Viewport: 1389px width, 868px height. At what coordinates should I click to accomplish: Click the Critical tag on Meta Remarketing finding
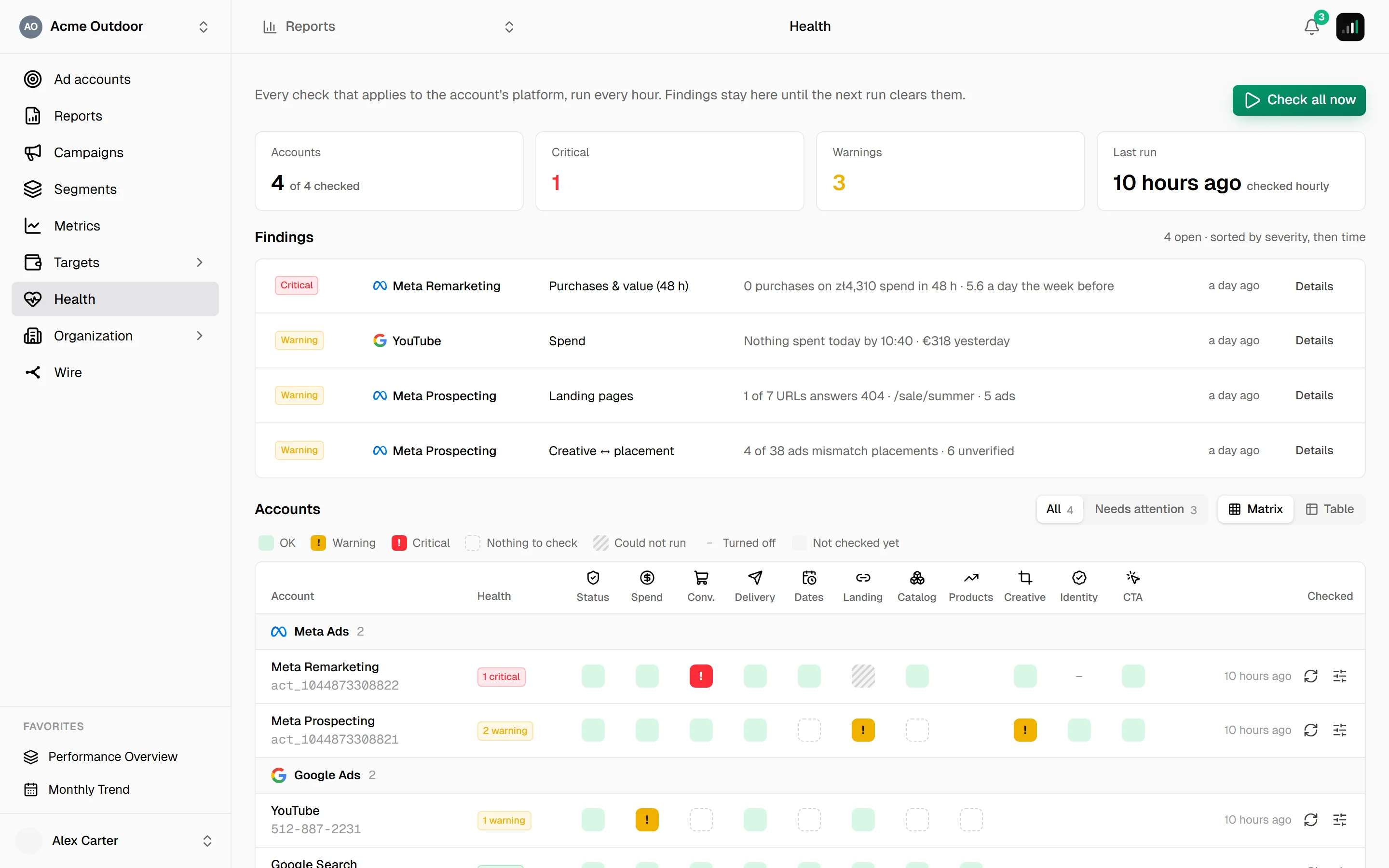pyautogui.click(x=296, y=285)
